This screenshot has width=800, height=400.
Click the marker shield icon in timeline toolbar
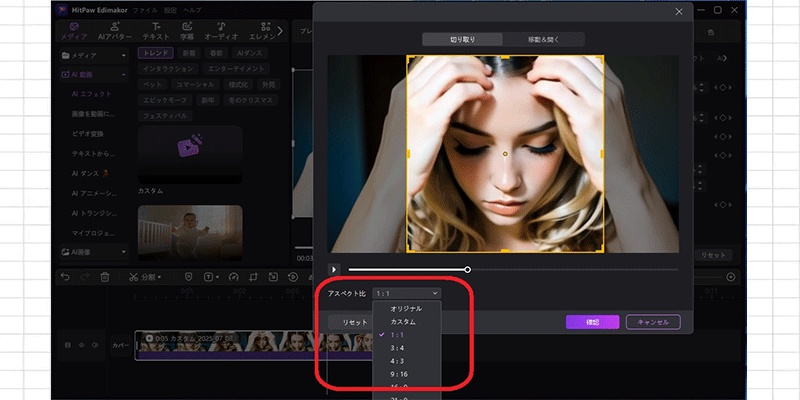pos(189,277)
